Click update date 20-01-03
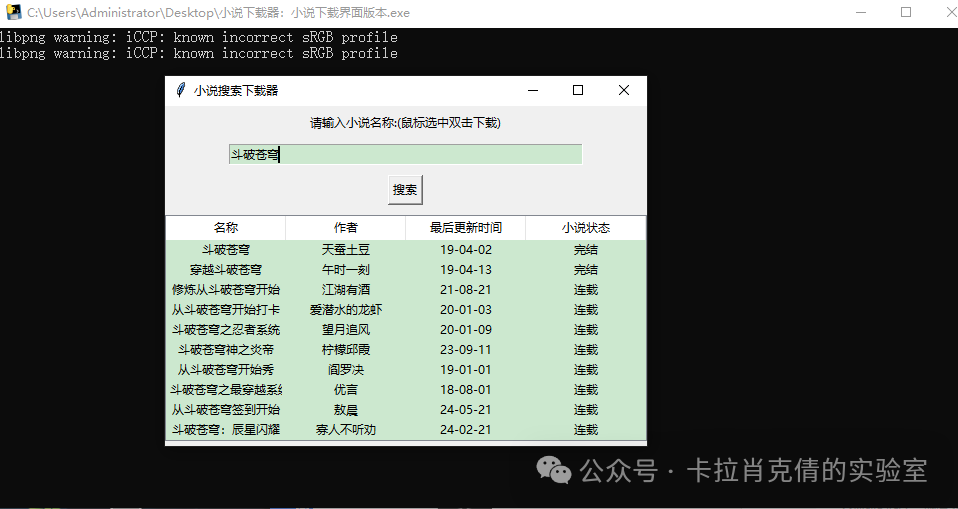 coord(466,310)
